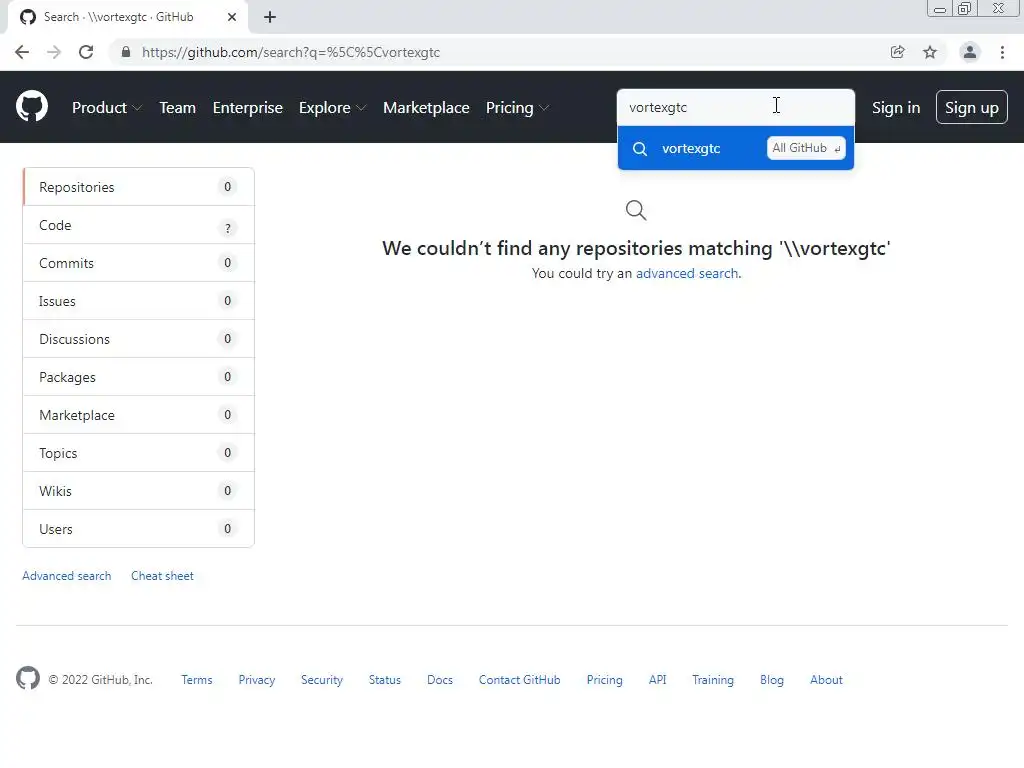1024x768 pixels.
Task: Open the Enterprise page
Action: (x=248, y=108)
